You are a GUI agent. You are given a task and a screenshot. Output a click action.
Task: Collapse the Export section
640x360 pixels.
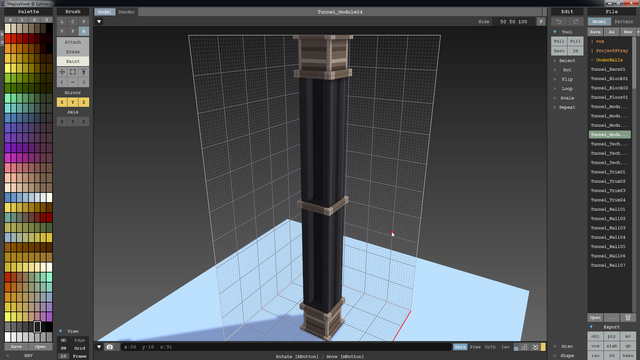click(x=591, y=327)
